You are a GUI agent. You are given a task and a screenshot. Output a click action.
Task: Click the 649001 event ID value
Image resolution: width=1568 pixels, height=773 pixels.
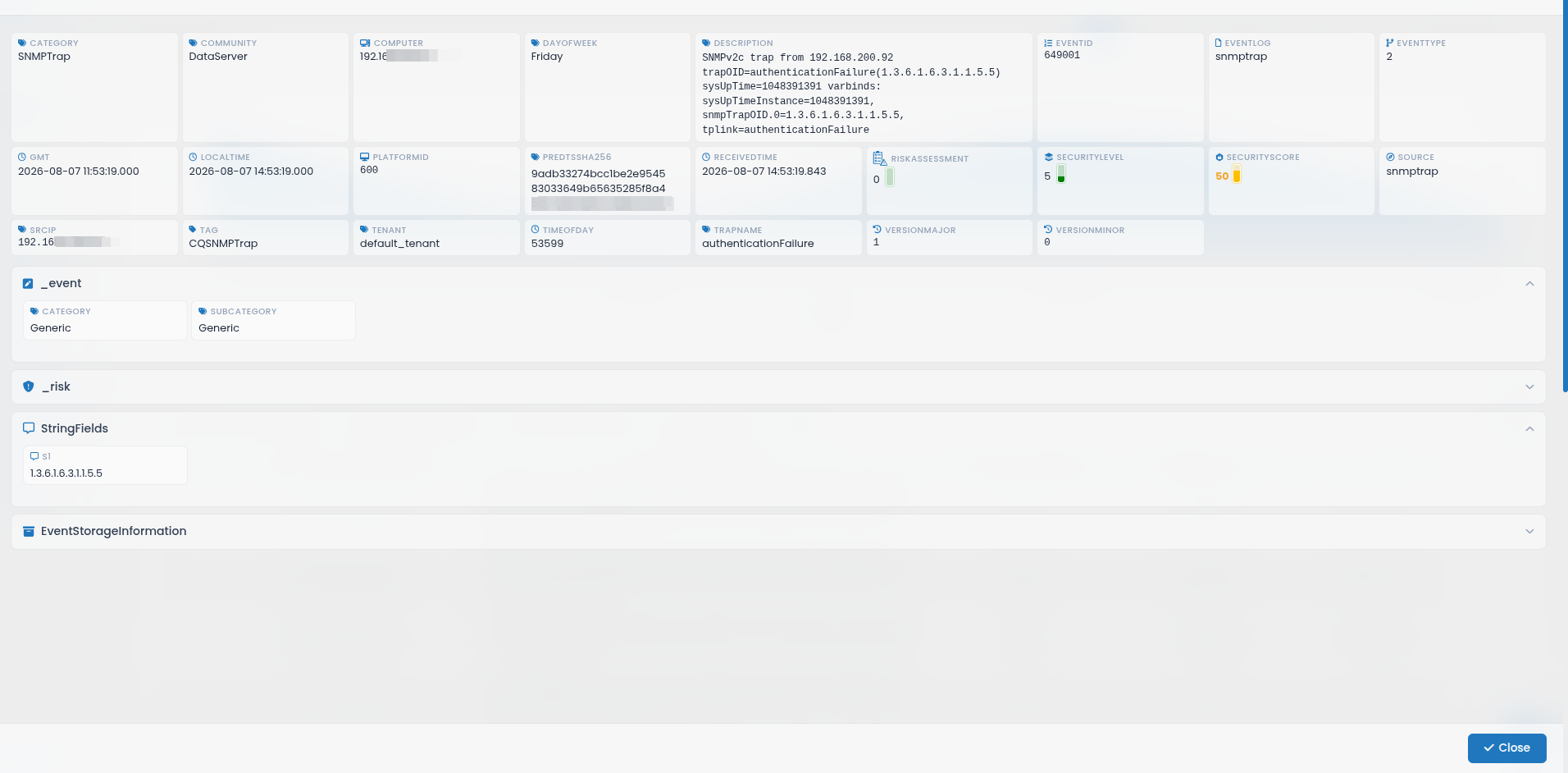(x=1062, y=56)
